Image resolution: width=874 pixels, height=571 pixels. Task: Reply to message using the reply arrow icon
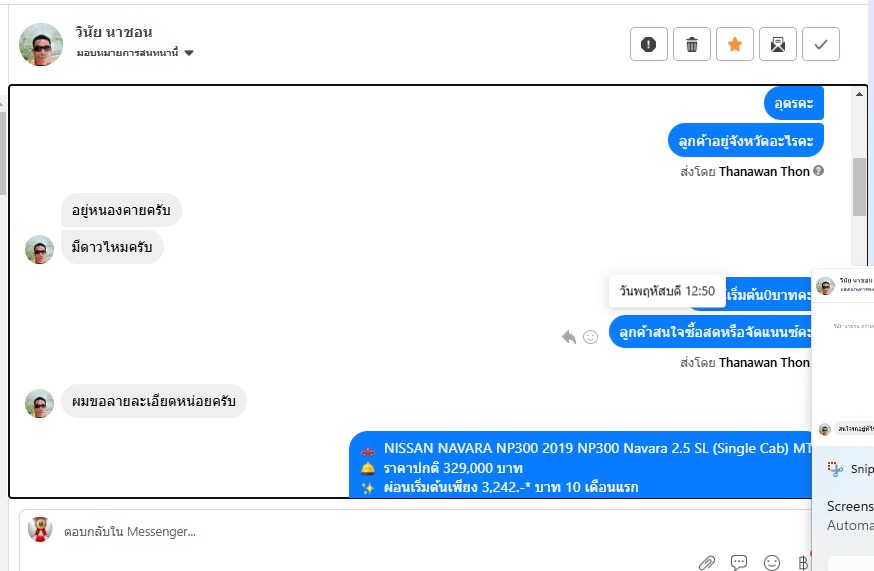569,337
